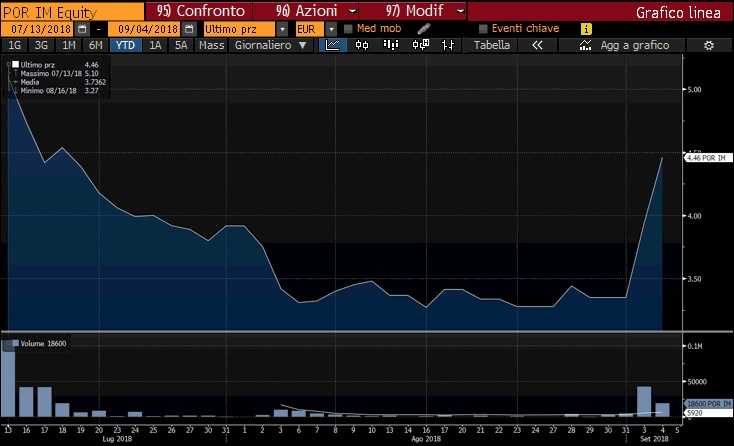Open the start date calendar picker
Screen dimensions: 734x446
pos(82,29)
